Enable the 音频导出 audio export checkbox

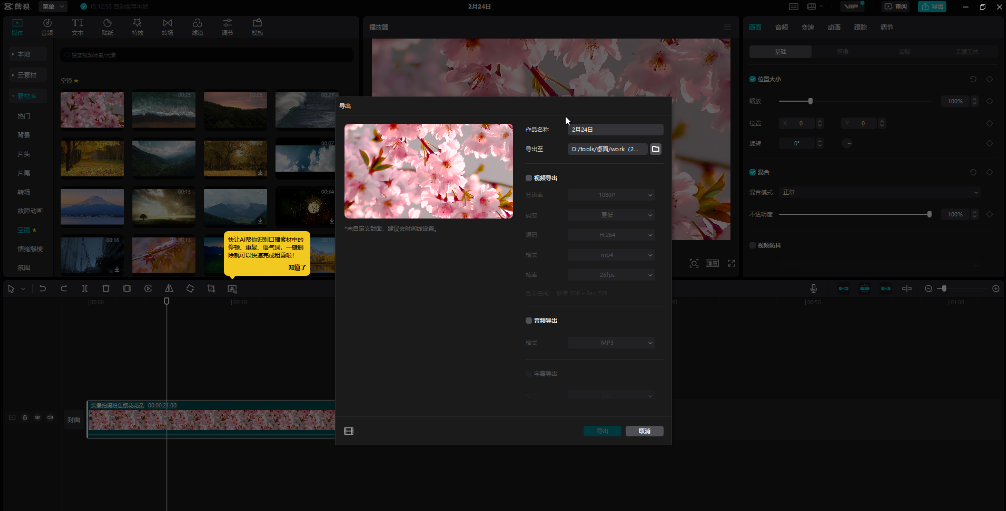pyautogui.click(x=529, y=321)
